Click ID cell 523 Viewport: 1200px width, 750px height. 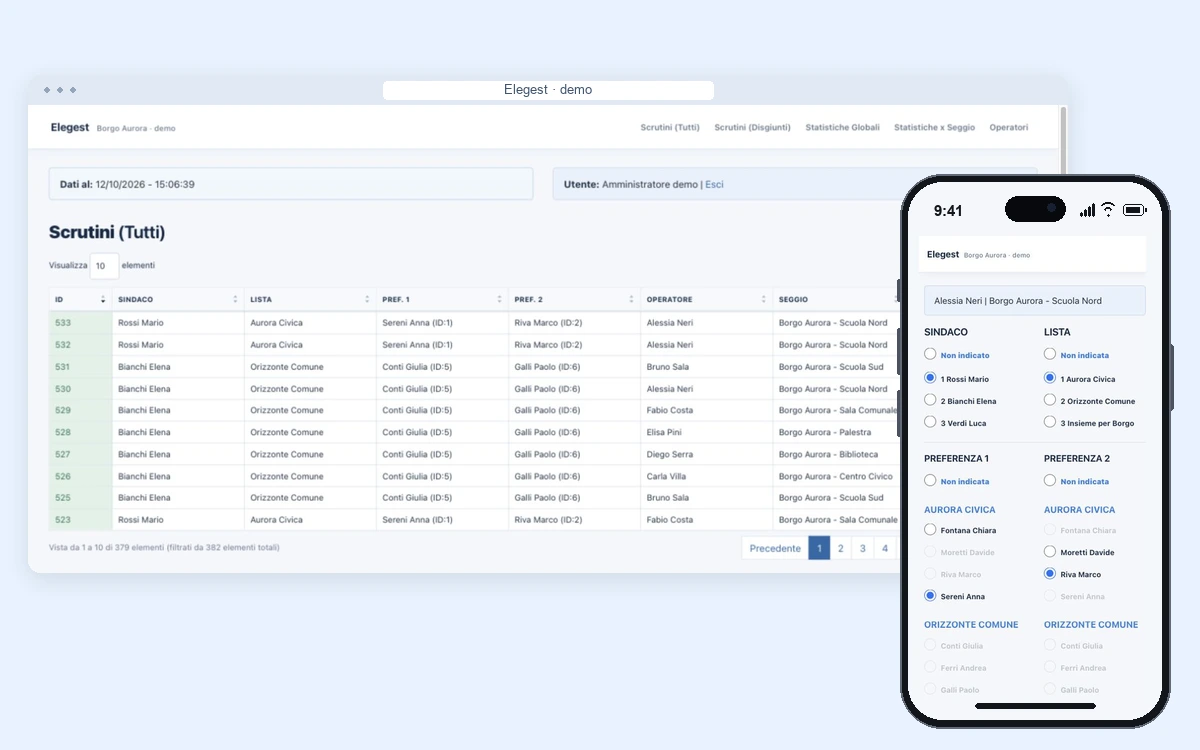[x=81, y=520]
